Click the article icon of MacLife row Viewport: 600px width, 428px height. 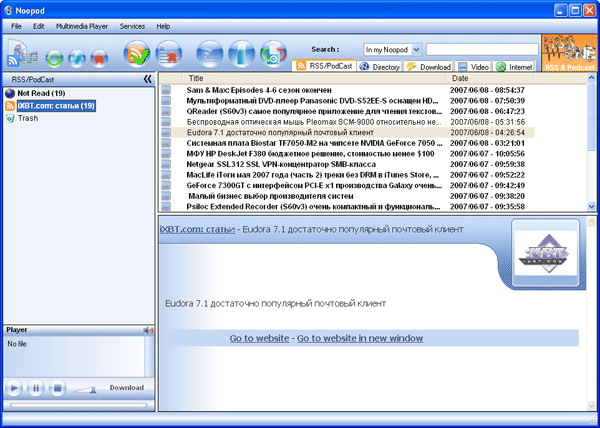click(166, 175)
